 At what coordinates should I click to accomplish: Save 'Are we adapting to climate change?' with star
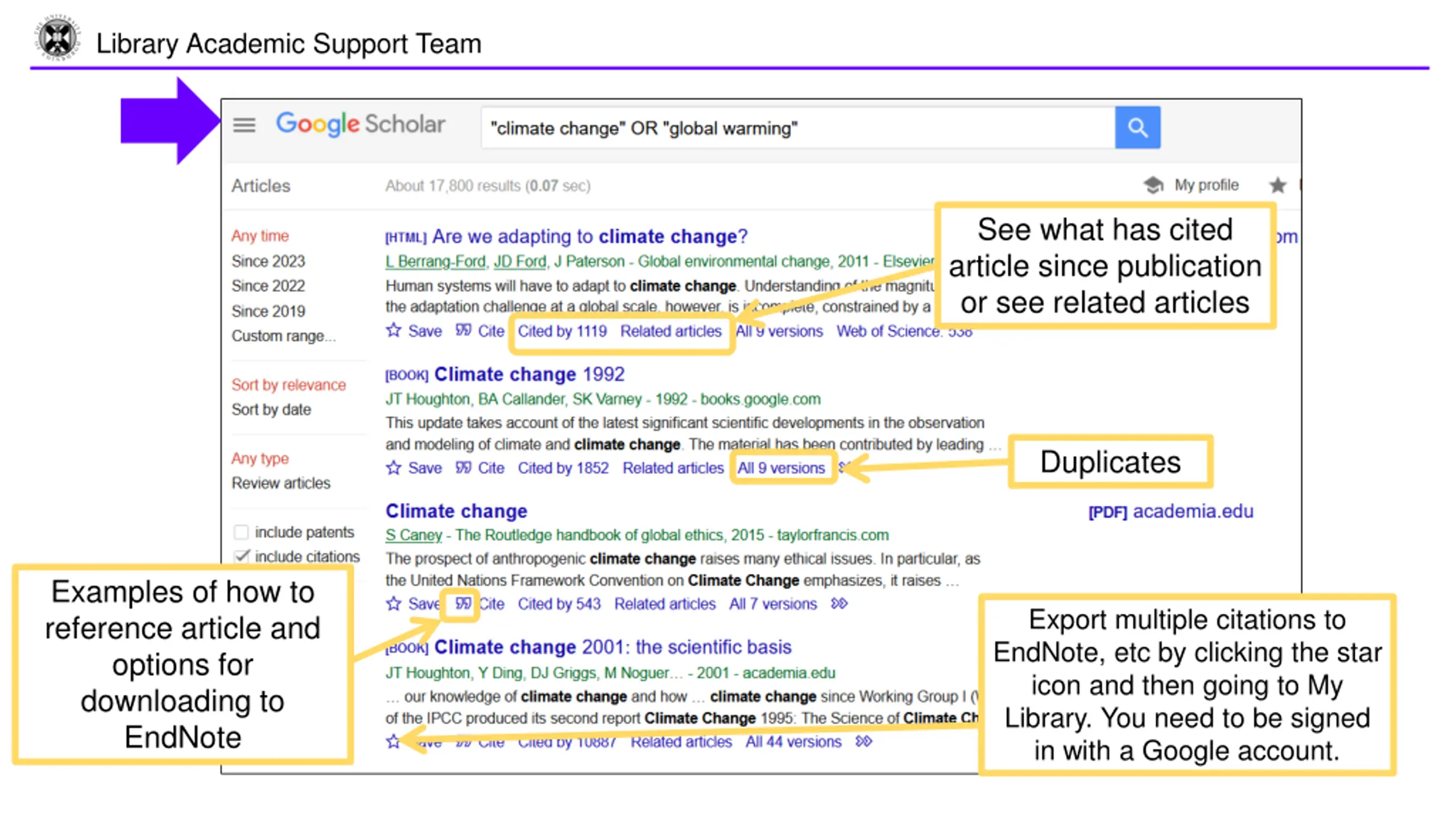pos(394,330)
